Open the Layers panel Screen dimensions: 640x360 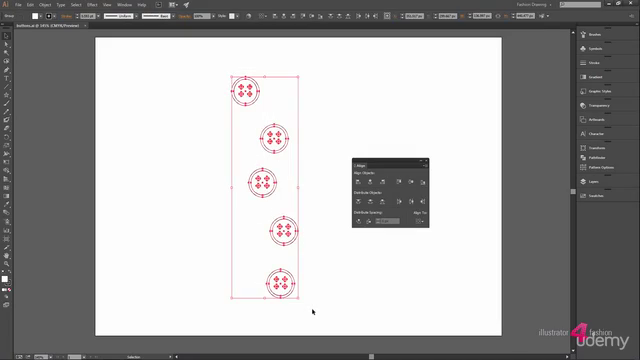589,182
